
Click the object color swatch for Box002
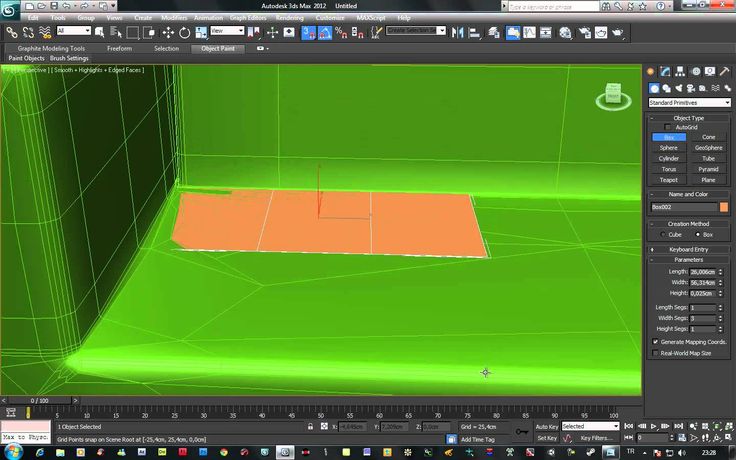(x=724, y=206)
